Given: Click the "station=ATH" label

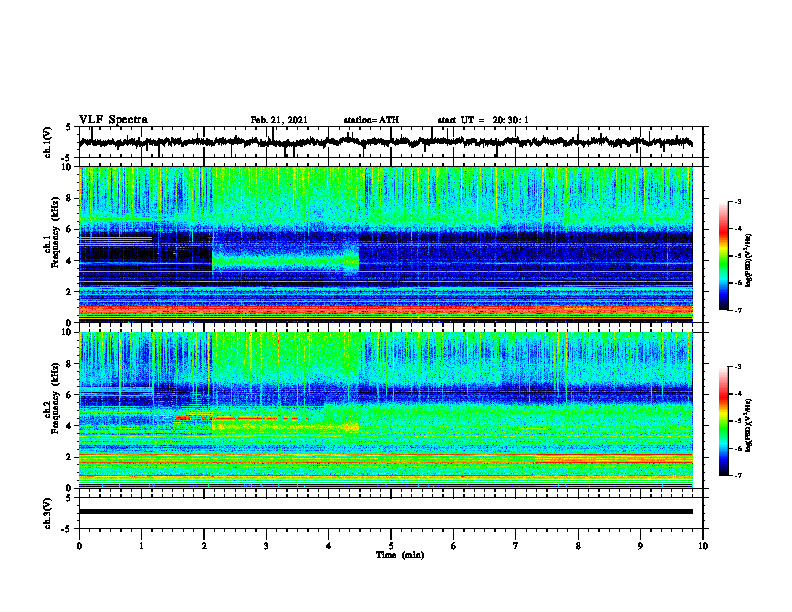Looking at the screenshot, I should tap(371, 120).
